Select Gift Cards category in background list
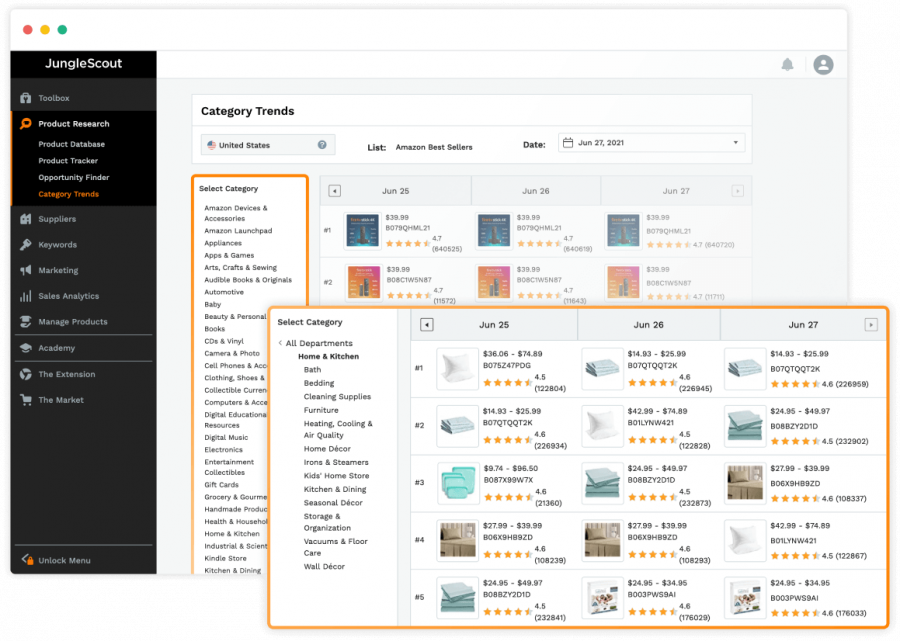Viewport: 900px width, 641px height. (x=222, y=485)
